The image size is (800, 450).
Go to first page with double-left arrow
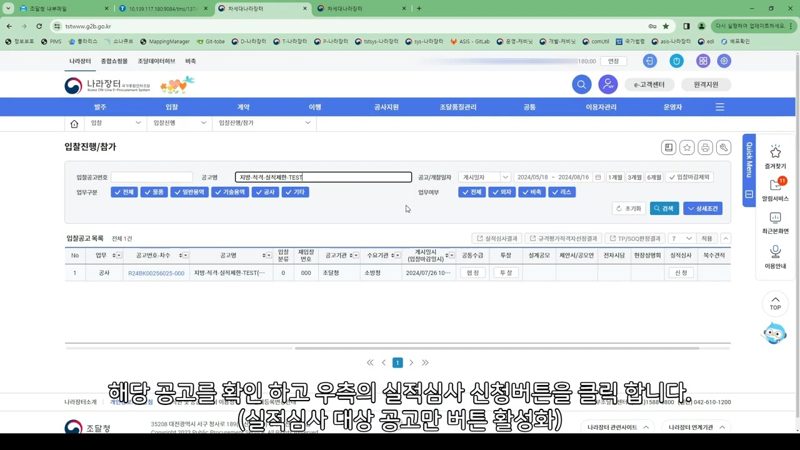click(x=370, y=363)
